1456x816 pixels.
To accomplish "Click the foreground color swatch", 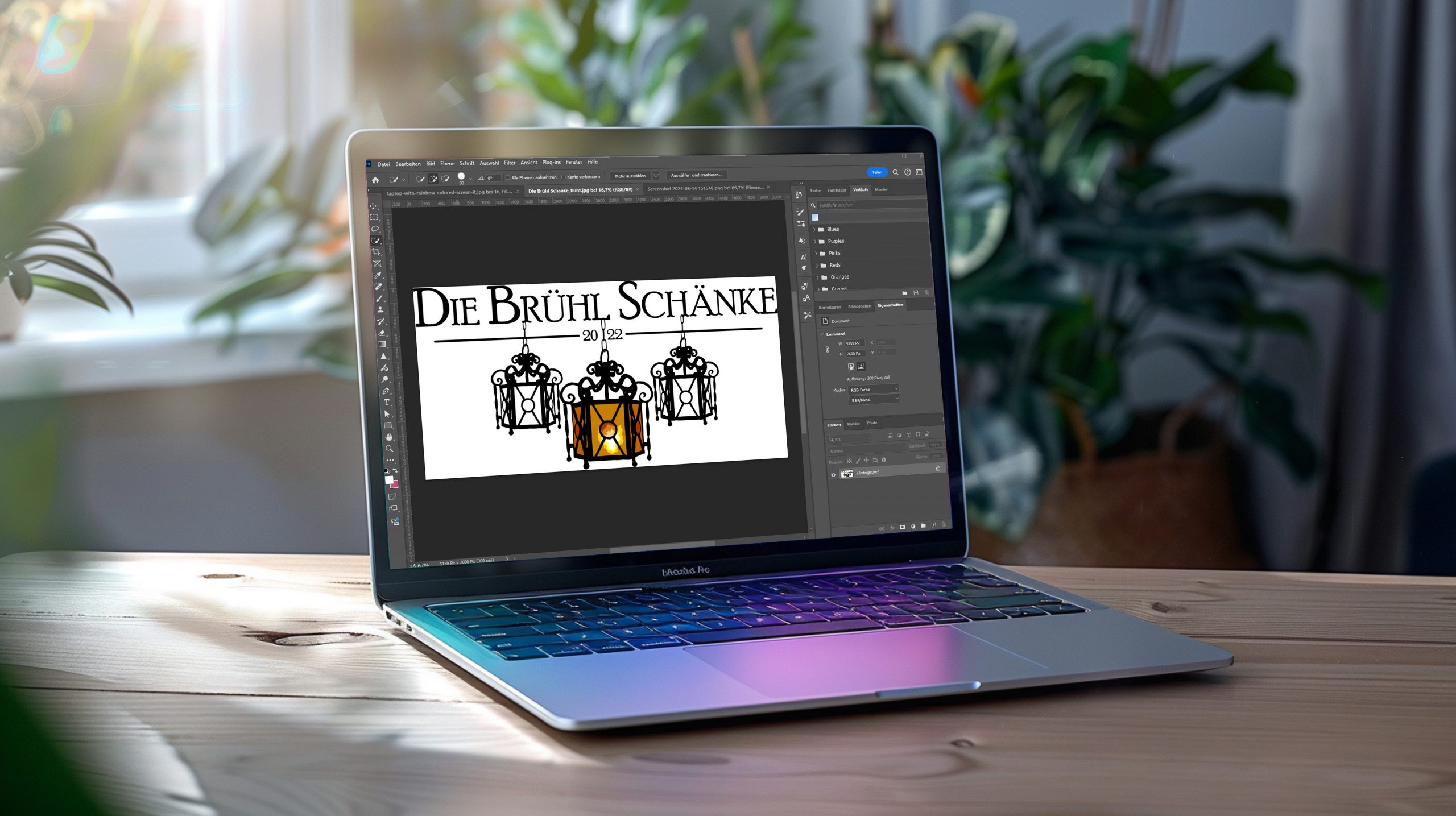I will point(389,480).
